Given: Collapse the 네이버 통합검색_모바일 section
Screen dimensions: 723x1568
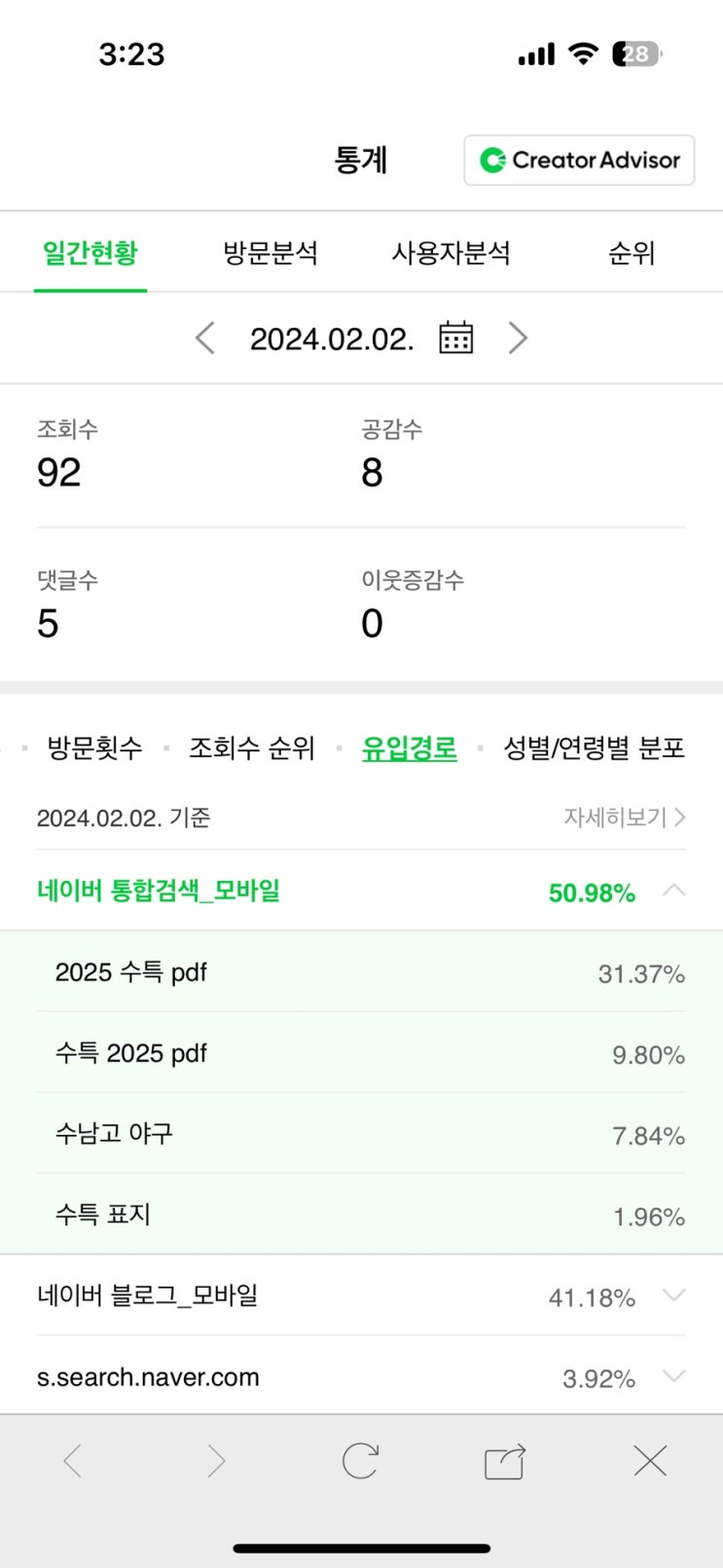Looking at the screenshot, I should 673,891.
